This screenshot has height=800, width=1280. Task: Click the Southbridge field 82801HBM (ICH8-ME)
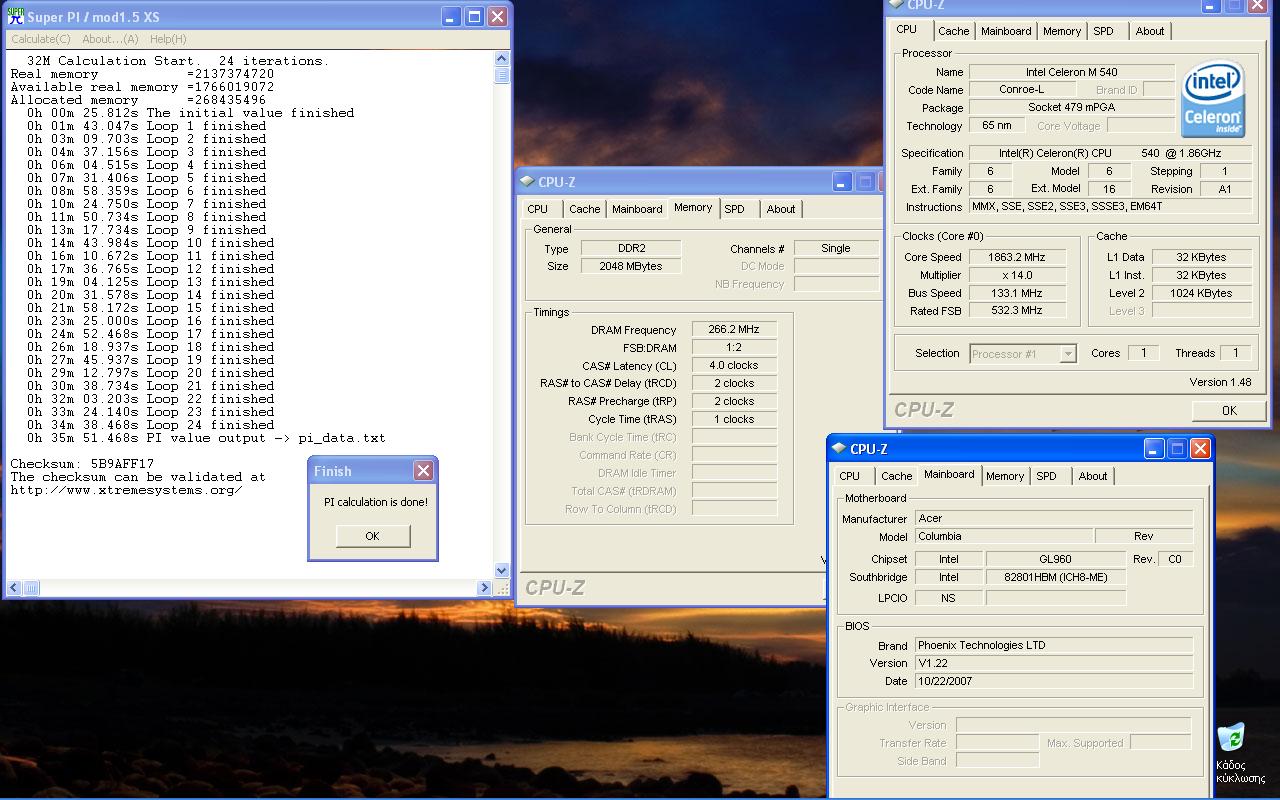[1056, 577]
